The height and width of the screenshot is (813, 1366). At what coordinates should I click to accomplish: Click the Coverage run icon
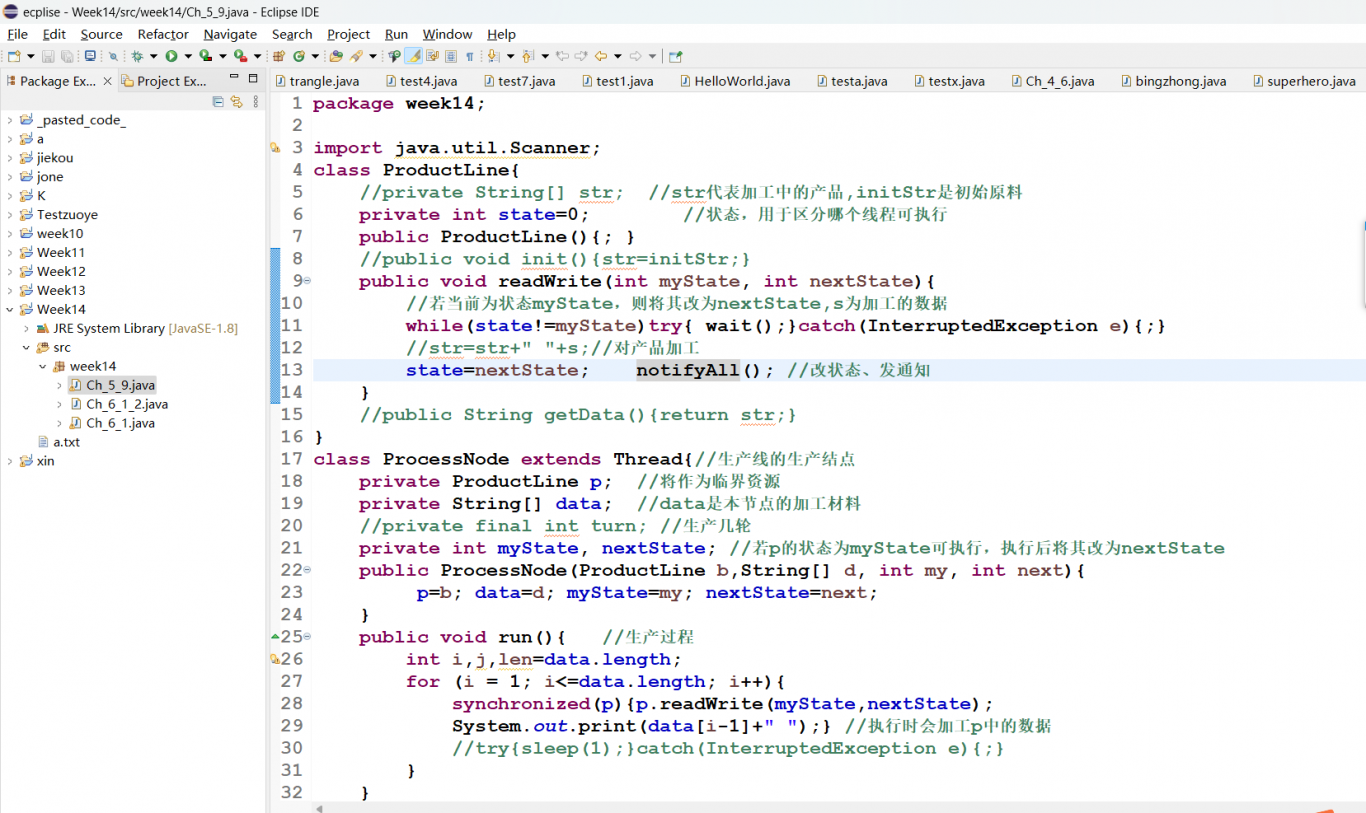click(205, 56)
